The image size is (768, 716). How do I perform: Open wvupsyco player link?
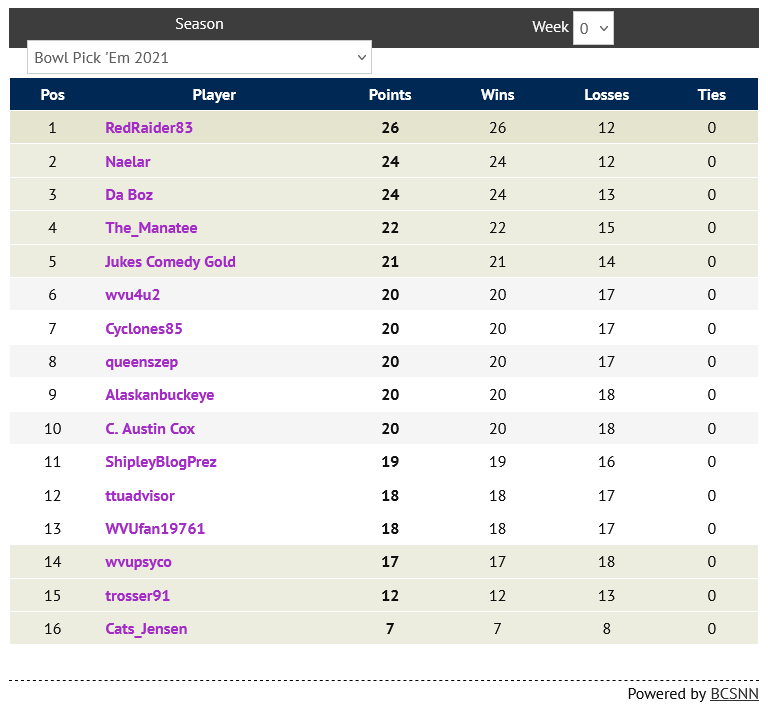[x=138, y=562]
